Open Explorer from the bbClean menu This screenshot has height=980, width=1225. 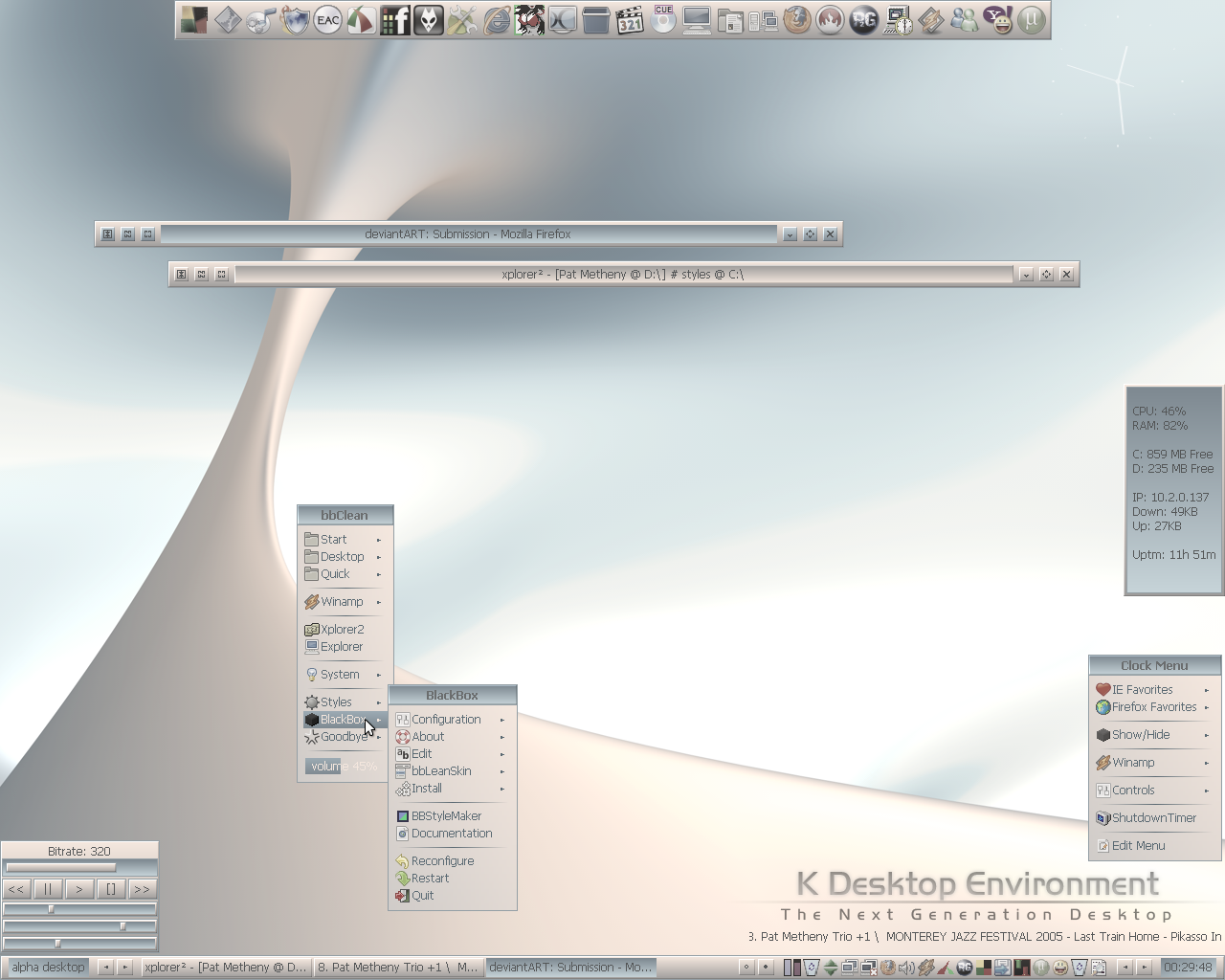[x=345, y=647]
